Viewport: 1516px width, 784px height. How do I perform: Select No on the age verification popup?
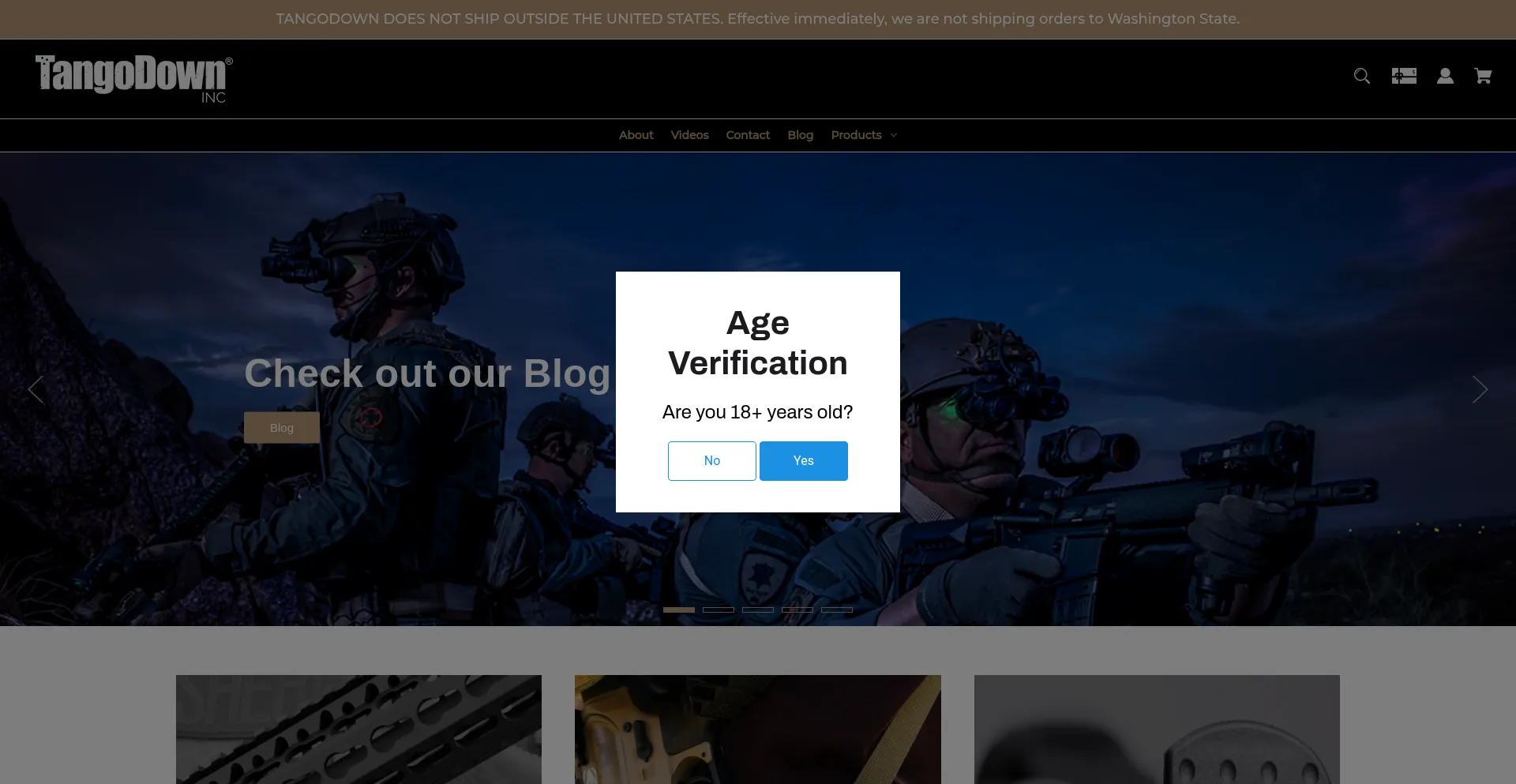(711, 460)
